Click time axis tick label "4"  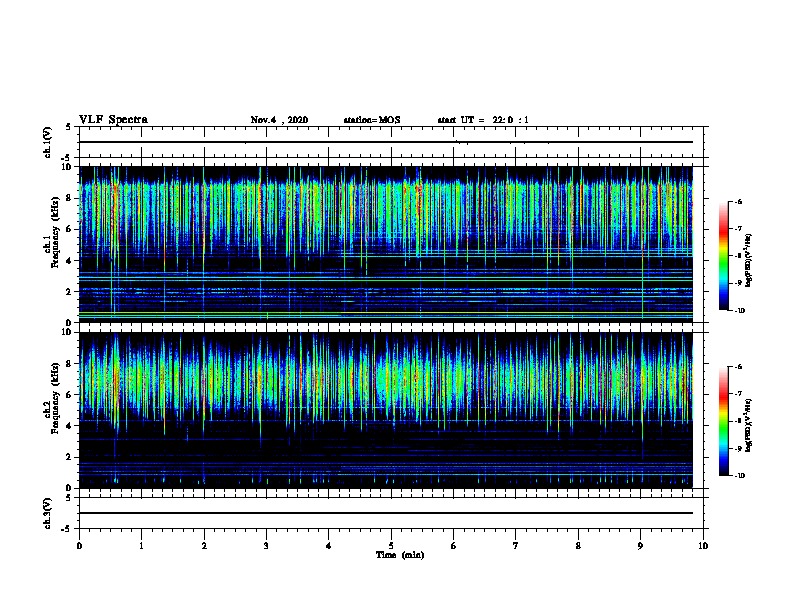[x=329, y=545]
